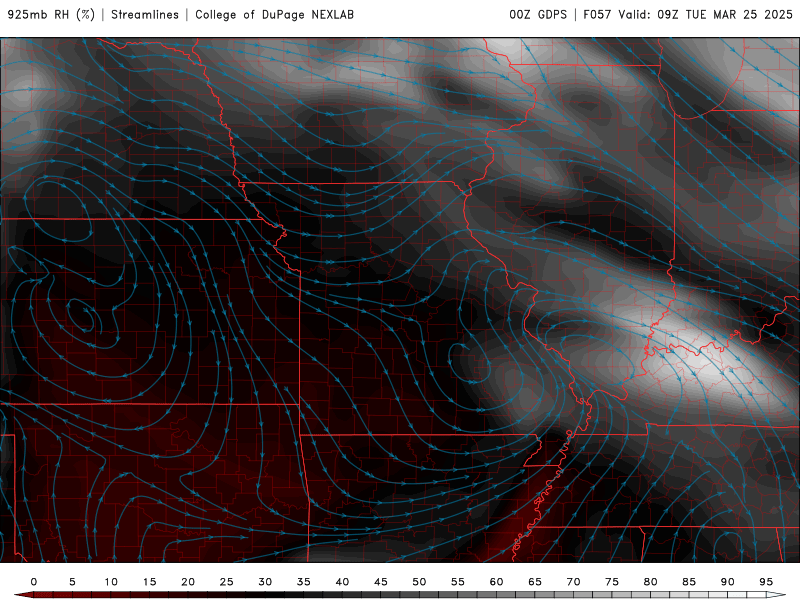Click 'College of DuPage NEXLAB' header text
The height and width of the screenshot is (600, 800).
tap(274, 15)
